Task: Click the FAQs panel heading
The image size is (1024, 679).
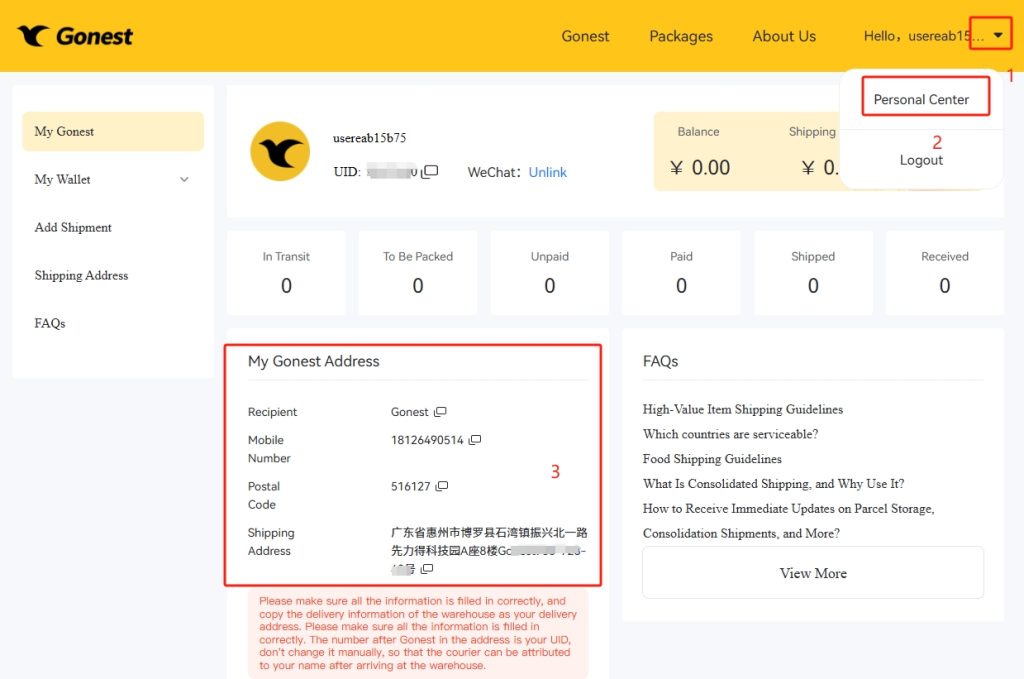Action: 660,361
